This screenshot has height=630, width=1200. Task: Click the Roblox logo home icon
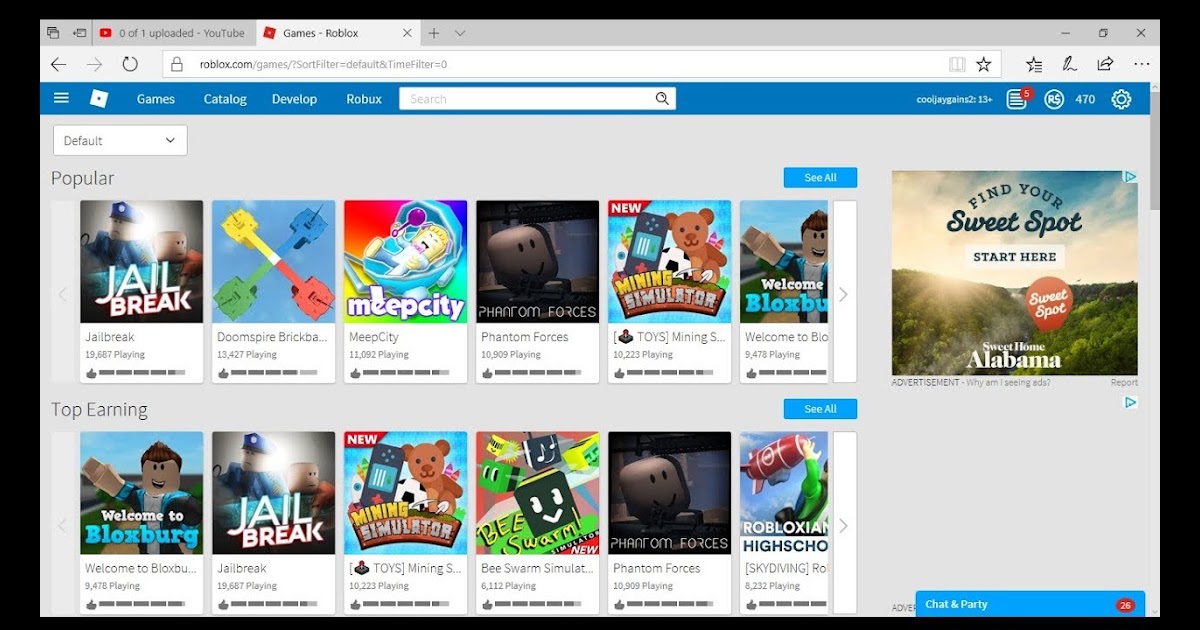98,98
